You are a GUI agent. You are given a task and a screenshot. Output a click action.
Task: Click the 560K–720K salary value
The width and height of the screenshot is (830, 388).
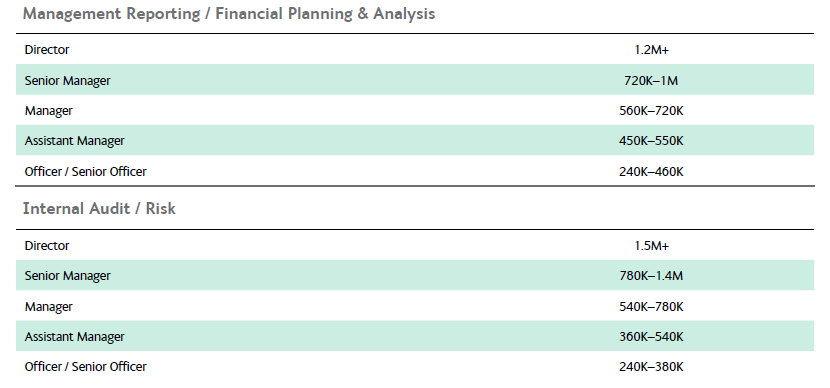click(651, 111)
